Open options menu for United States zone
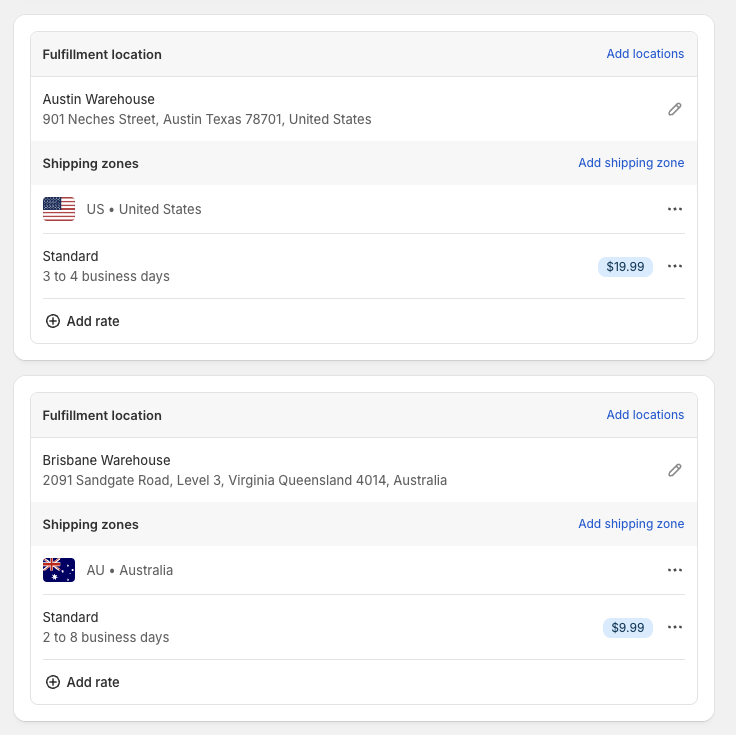Viewport: 736px width, 735px height. 675,209
